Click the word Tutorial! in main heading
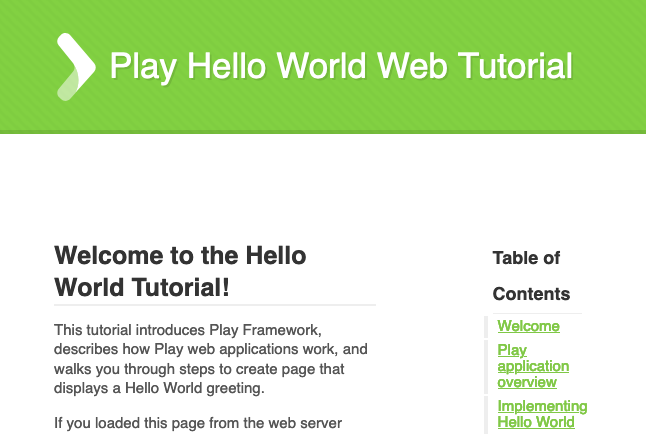Viewport: 646px width, 434px height. [181, 288]
